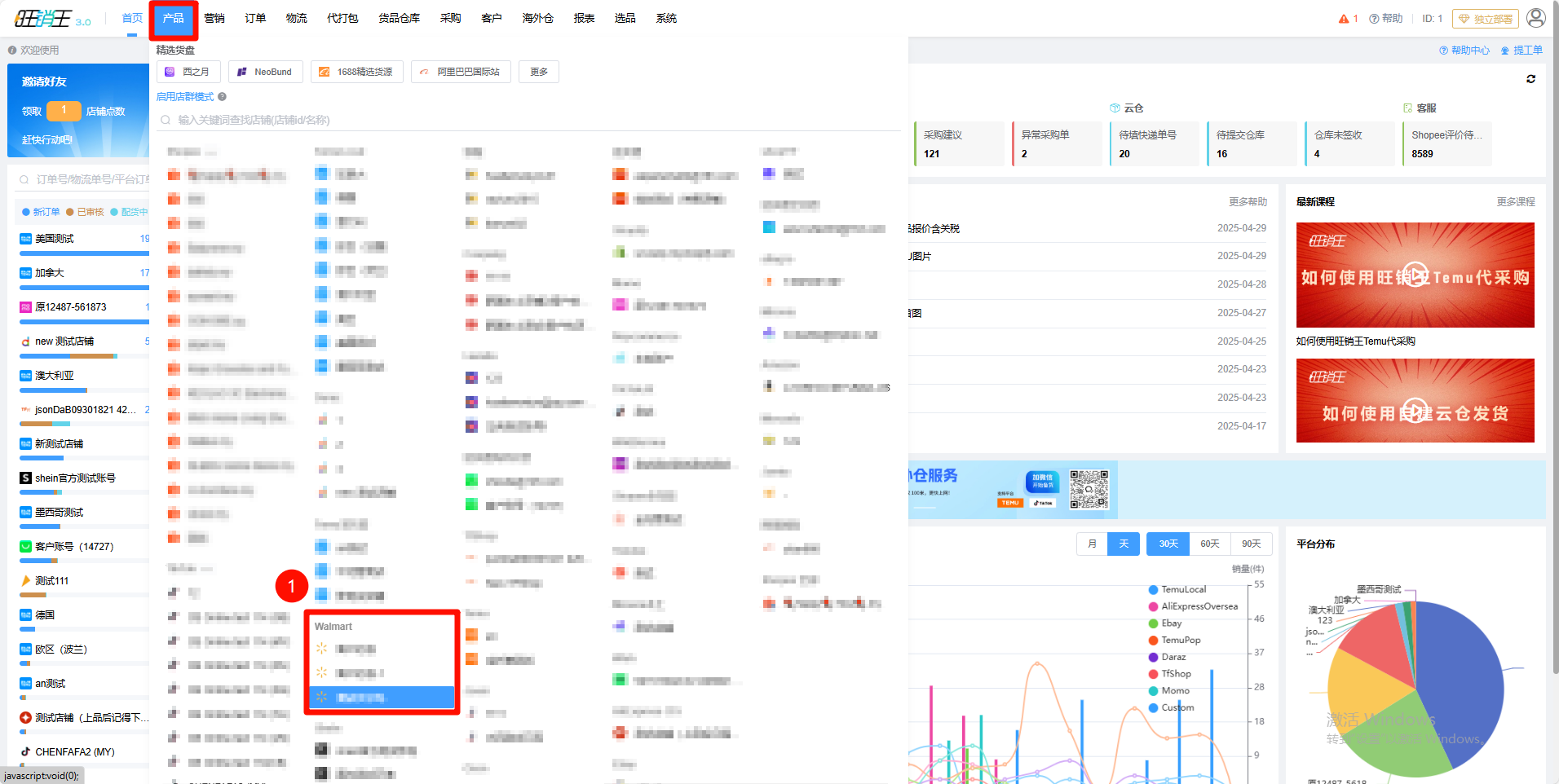This screenshot has width=1559, height=784.
Task: Click the 输入关键词查找店铺 search field
Action: (x=530, y=120)
